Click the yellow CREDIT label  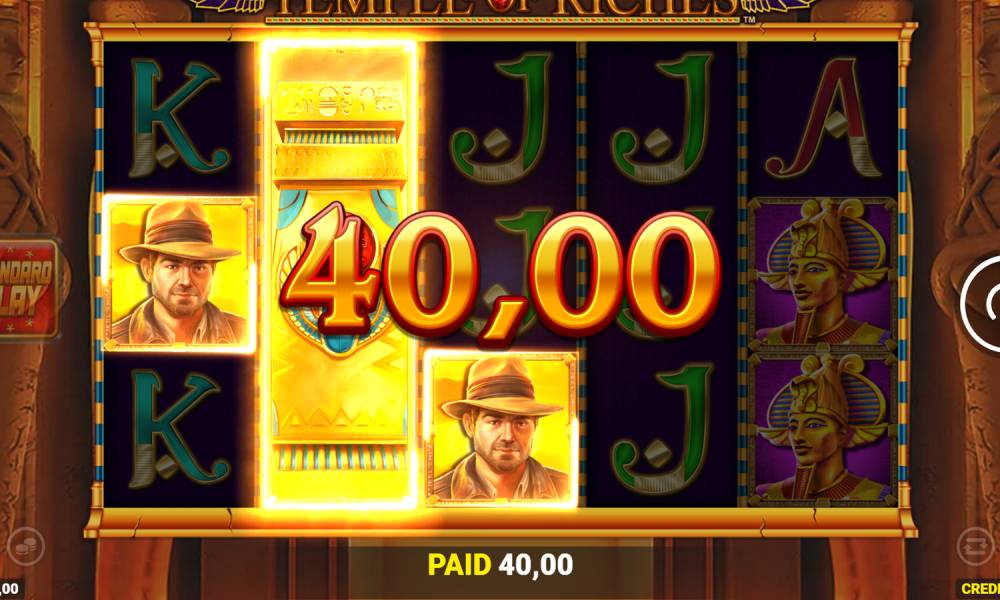pos(980,589)
